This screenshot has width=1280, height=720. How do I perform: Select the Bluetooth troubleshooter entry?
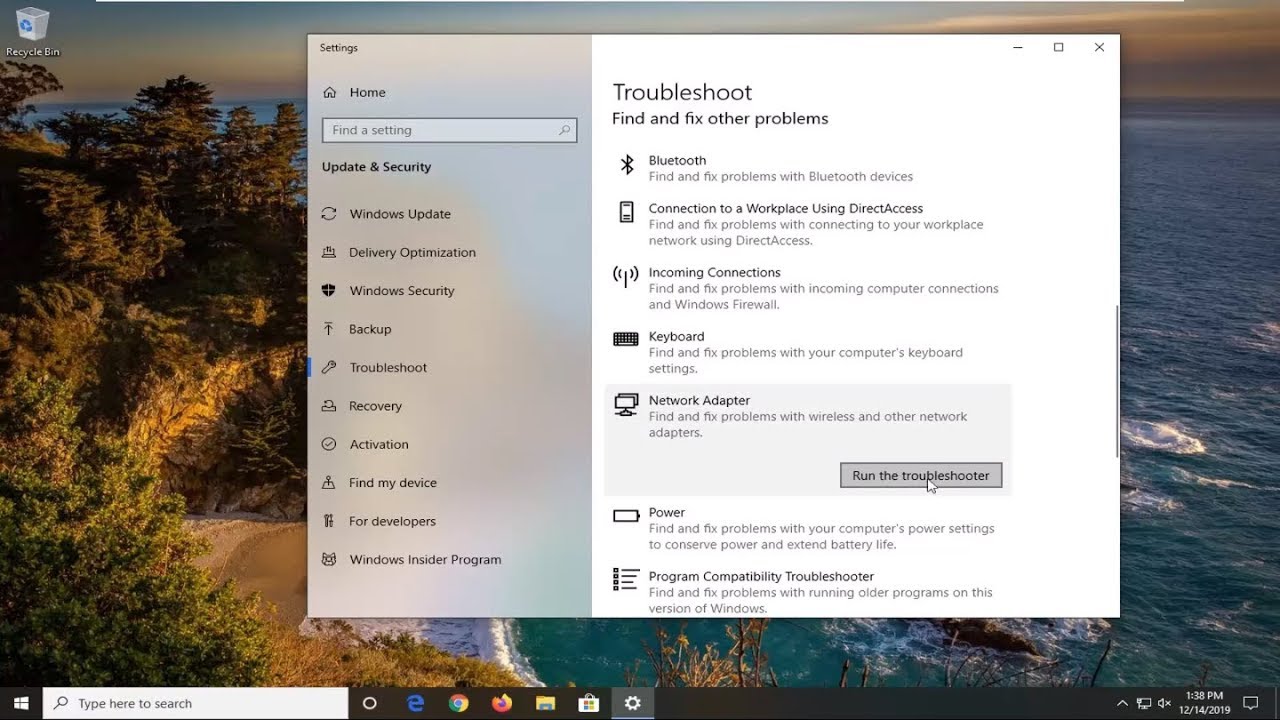[x=808, y=168]
